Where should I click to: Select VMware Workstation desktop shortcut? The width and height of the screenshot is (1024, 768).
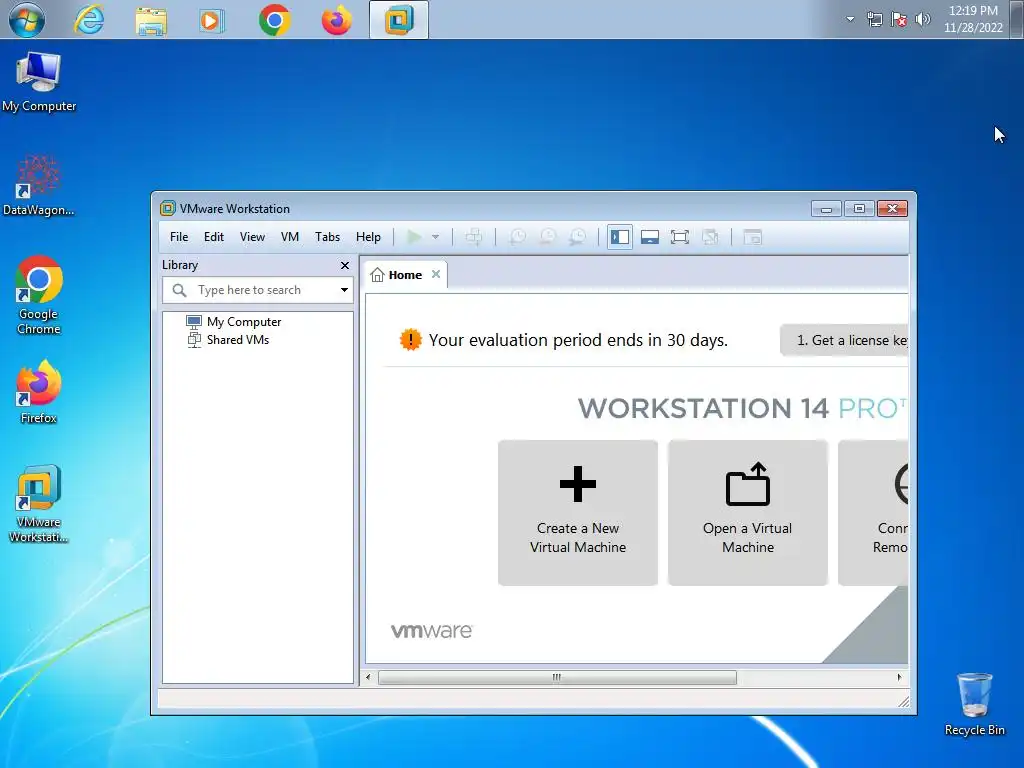tap(39, 504)
